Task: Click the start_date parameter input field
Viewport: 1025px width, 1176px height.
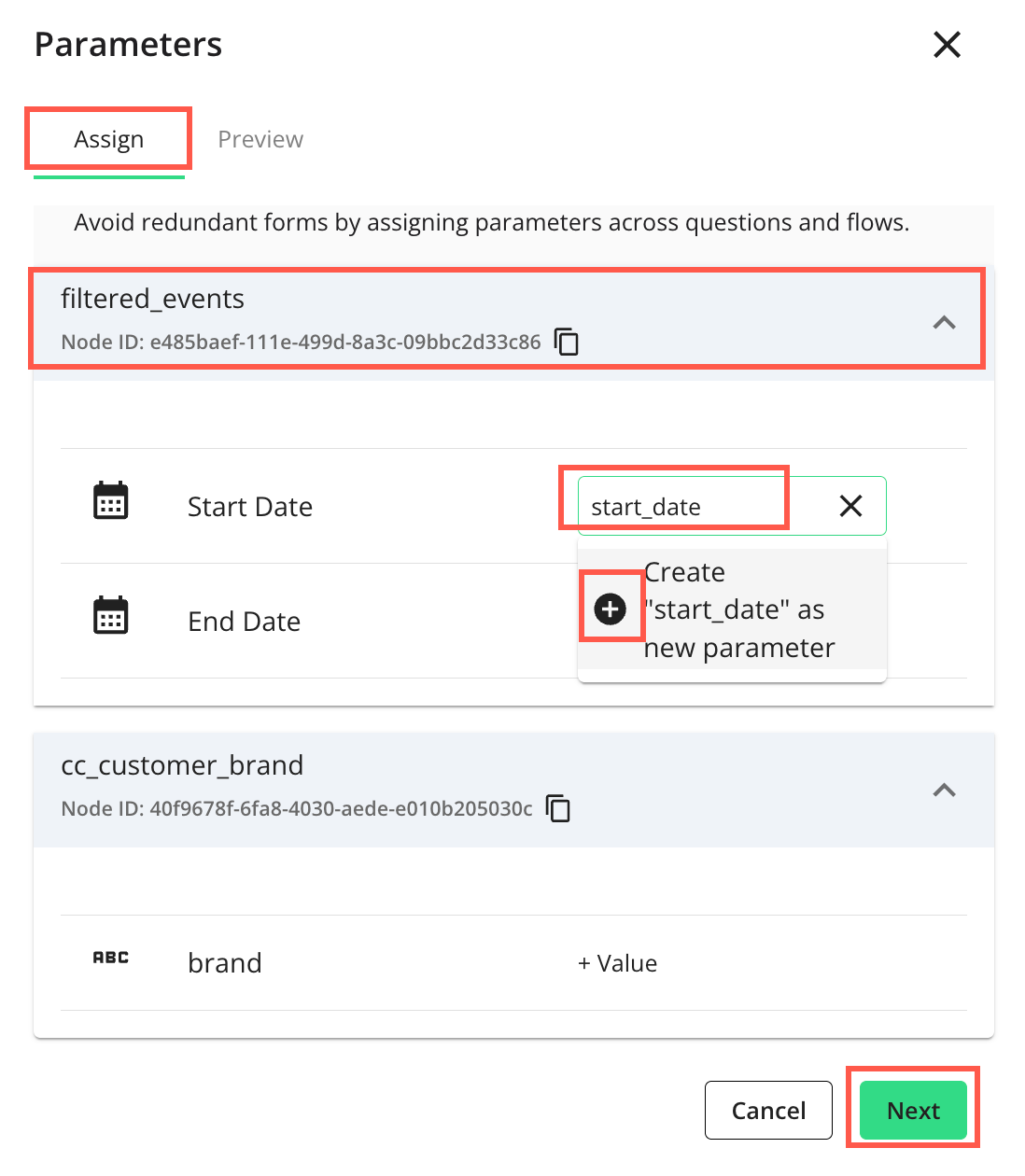Action: pos(691,507)
